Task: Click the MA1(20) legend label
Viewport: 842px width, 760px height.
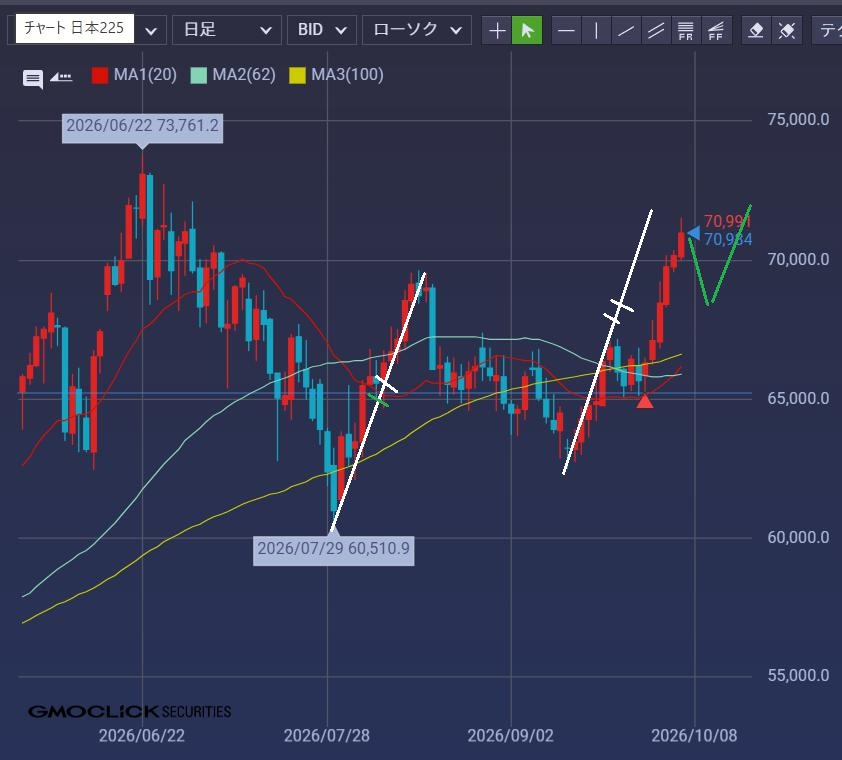Action: [x=145, y=75]
